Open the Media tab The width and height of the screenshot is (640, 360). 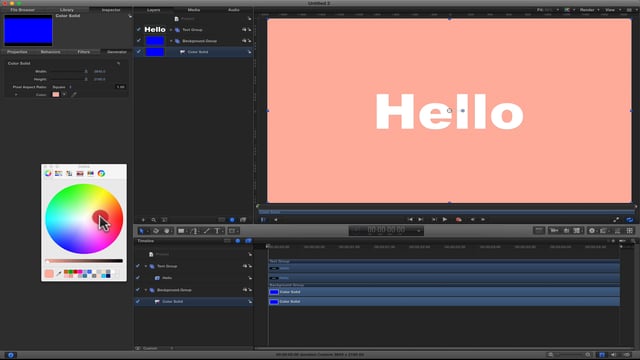click(x=194, y=9)
